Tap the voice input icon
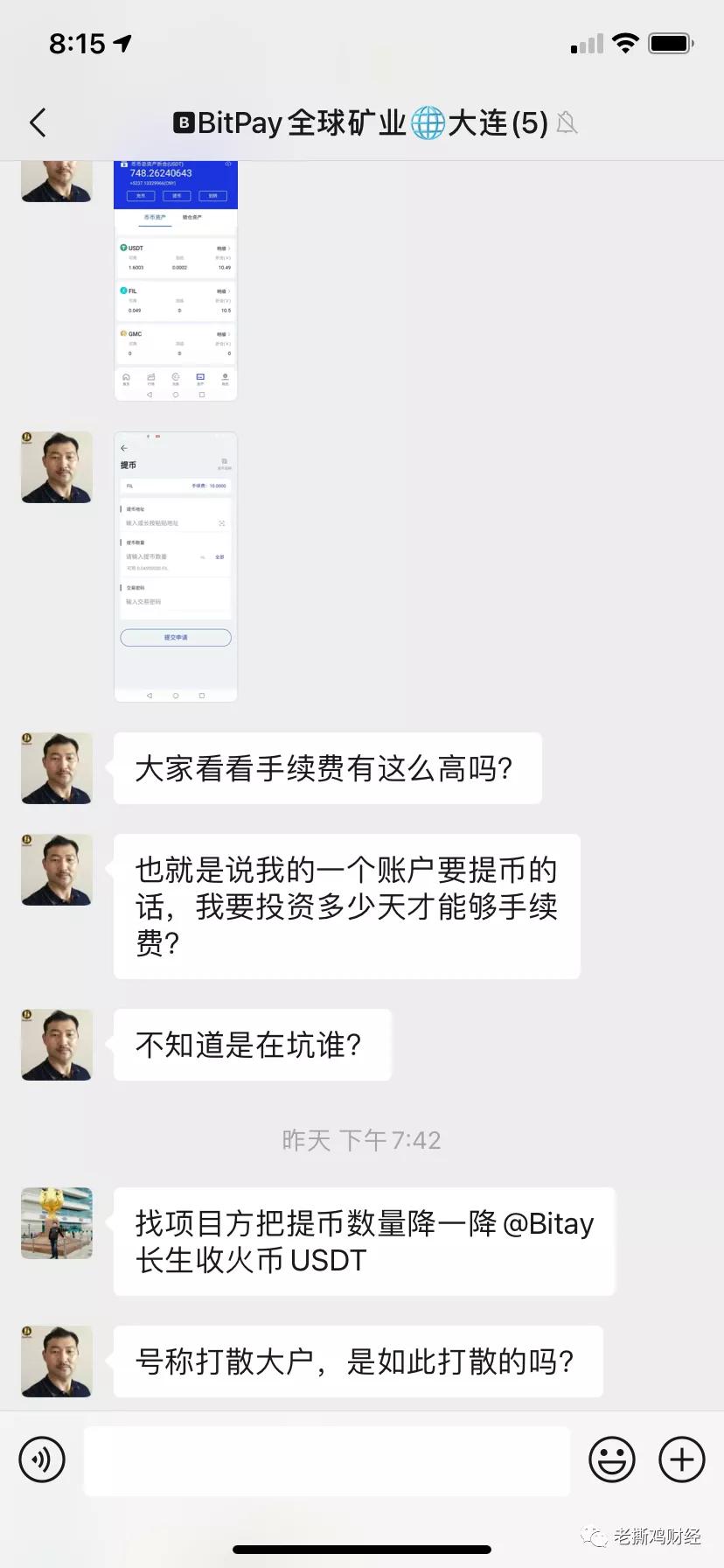 click(42, 1459)
